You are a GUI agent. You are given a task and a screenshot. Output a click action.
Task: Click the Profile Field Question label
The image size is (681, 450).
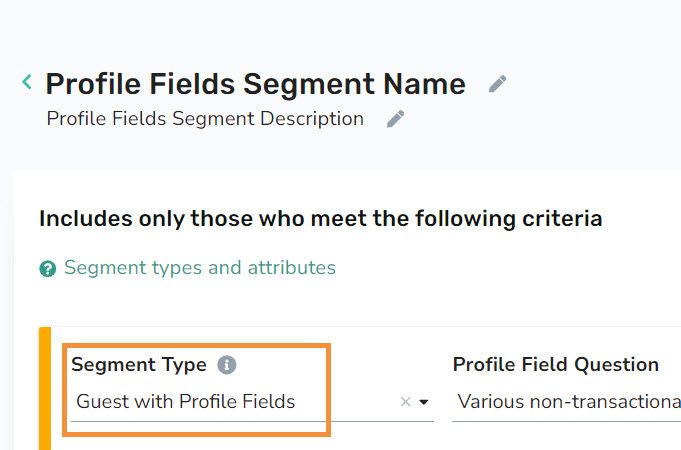click(x=555, y=364)
